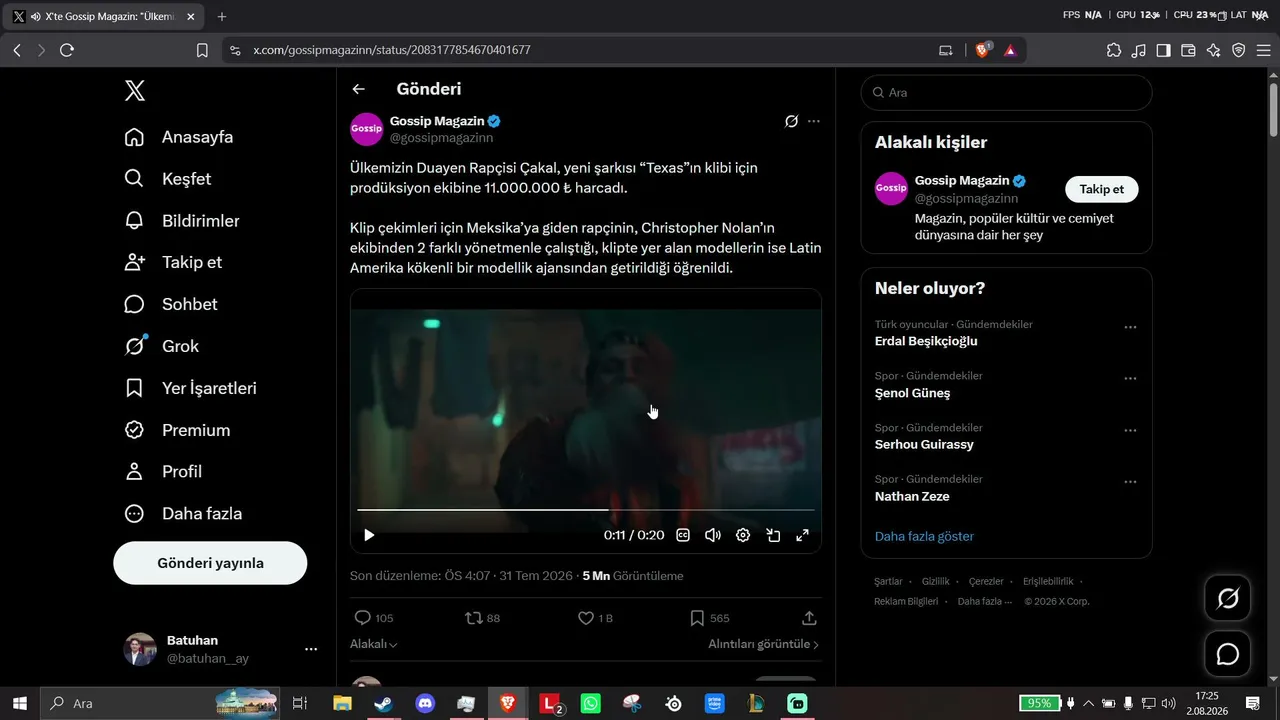
Task: Click Daha fazla göster under trends
Action: [x=924, y=536]
